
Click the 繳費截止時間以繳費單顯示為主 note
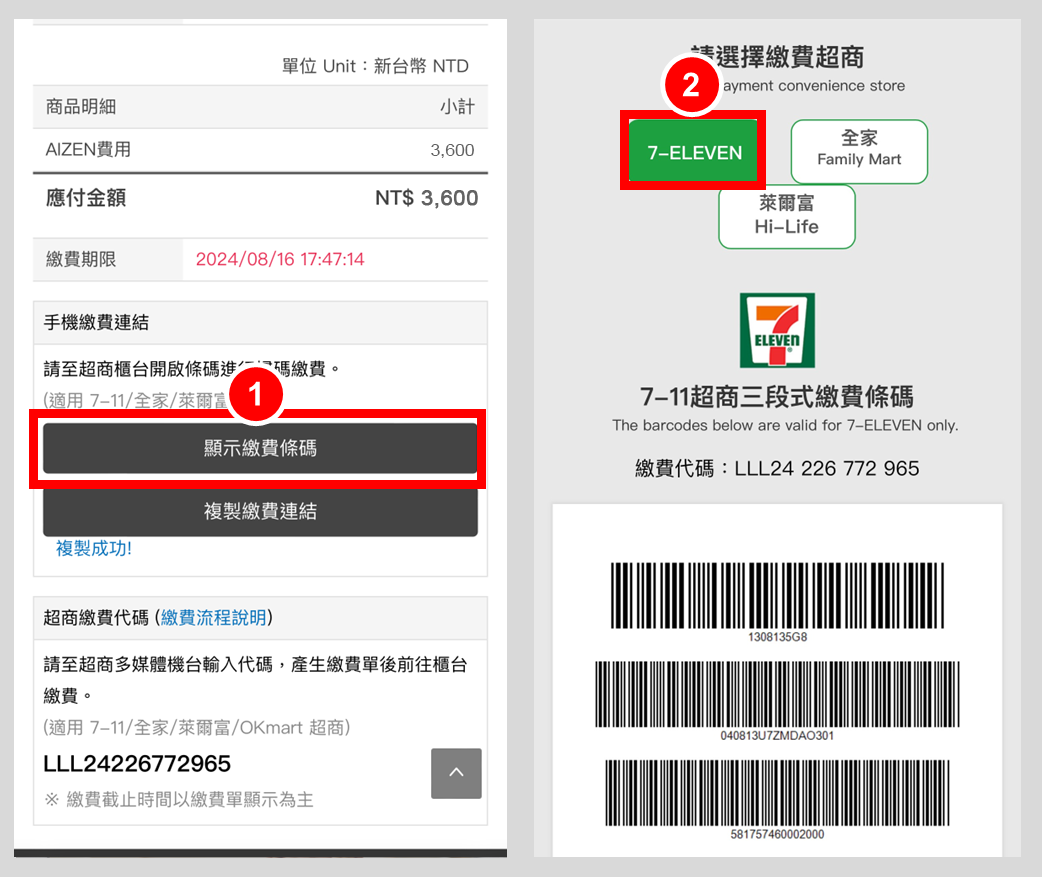click(x=179, y=800)
